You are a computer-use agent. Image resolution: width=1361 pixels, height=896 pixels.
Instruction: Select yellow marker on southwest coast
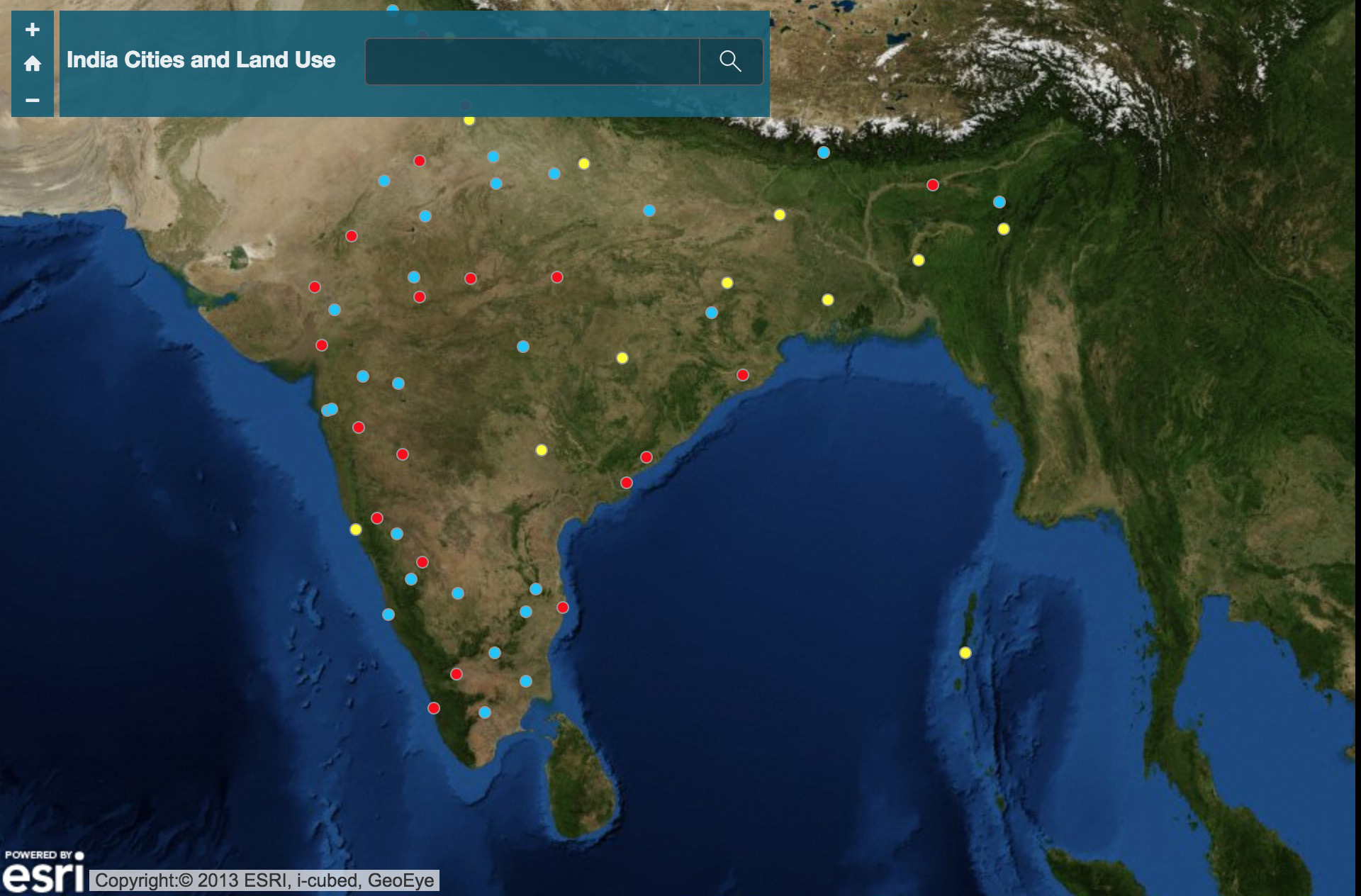click(356, 530)
